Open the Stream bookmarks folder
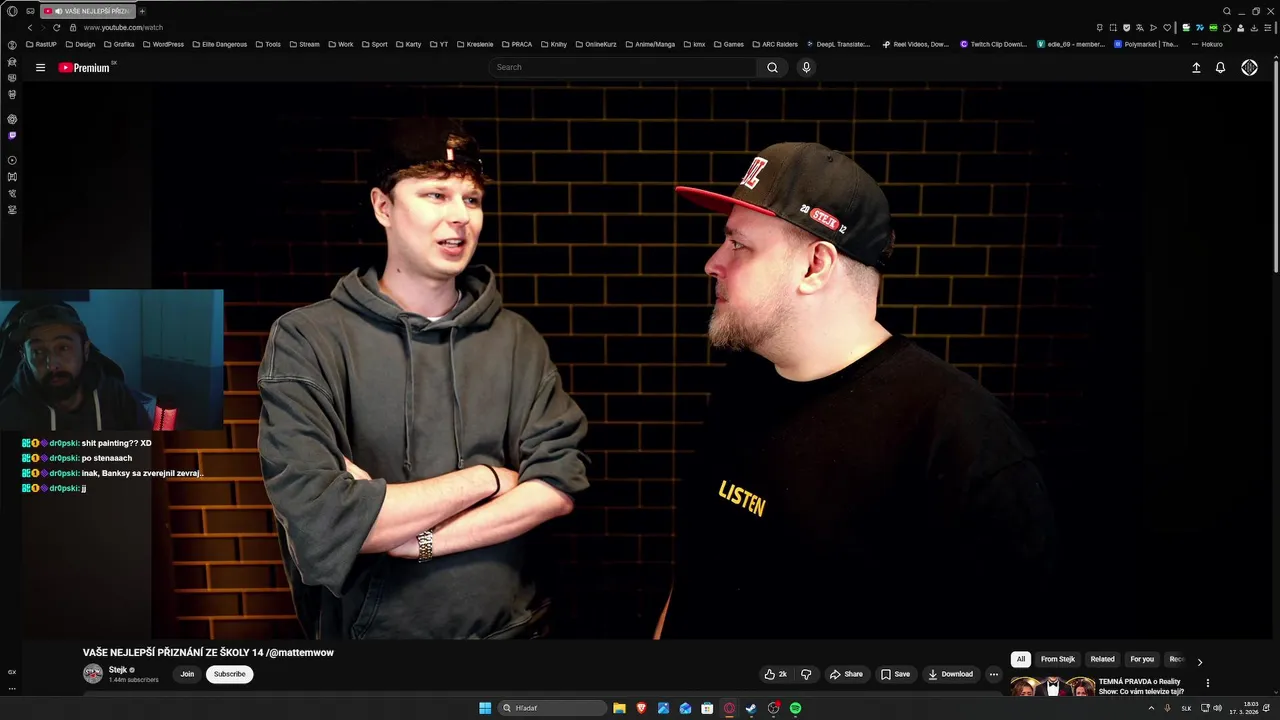Screen dimensions: 1280x720 [x=304, y=44]
